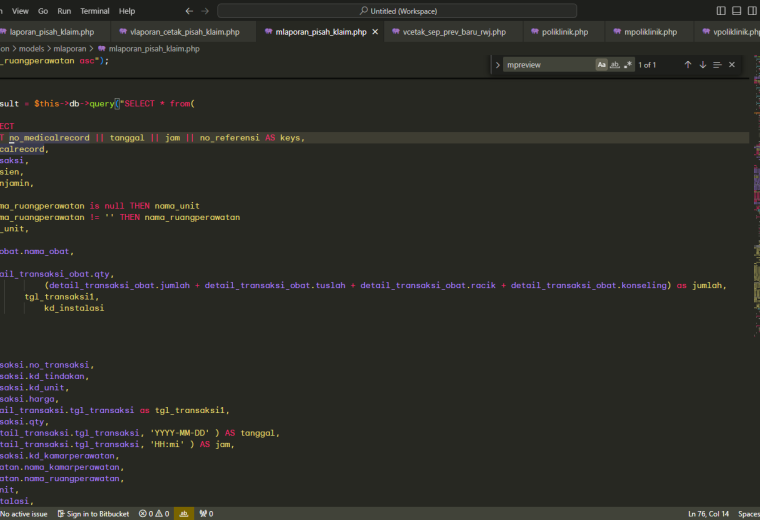Go to next find match
The image size is (760, 520).
click(x=703, y=64)
